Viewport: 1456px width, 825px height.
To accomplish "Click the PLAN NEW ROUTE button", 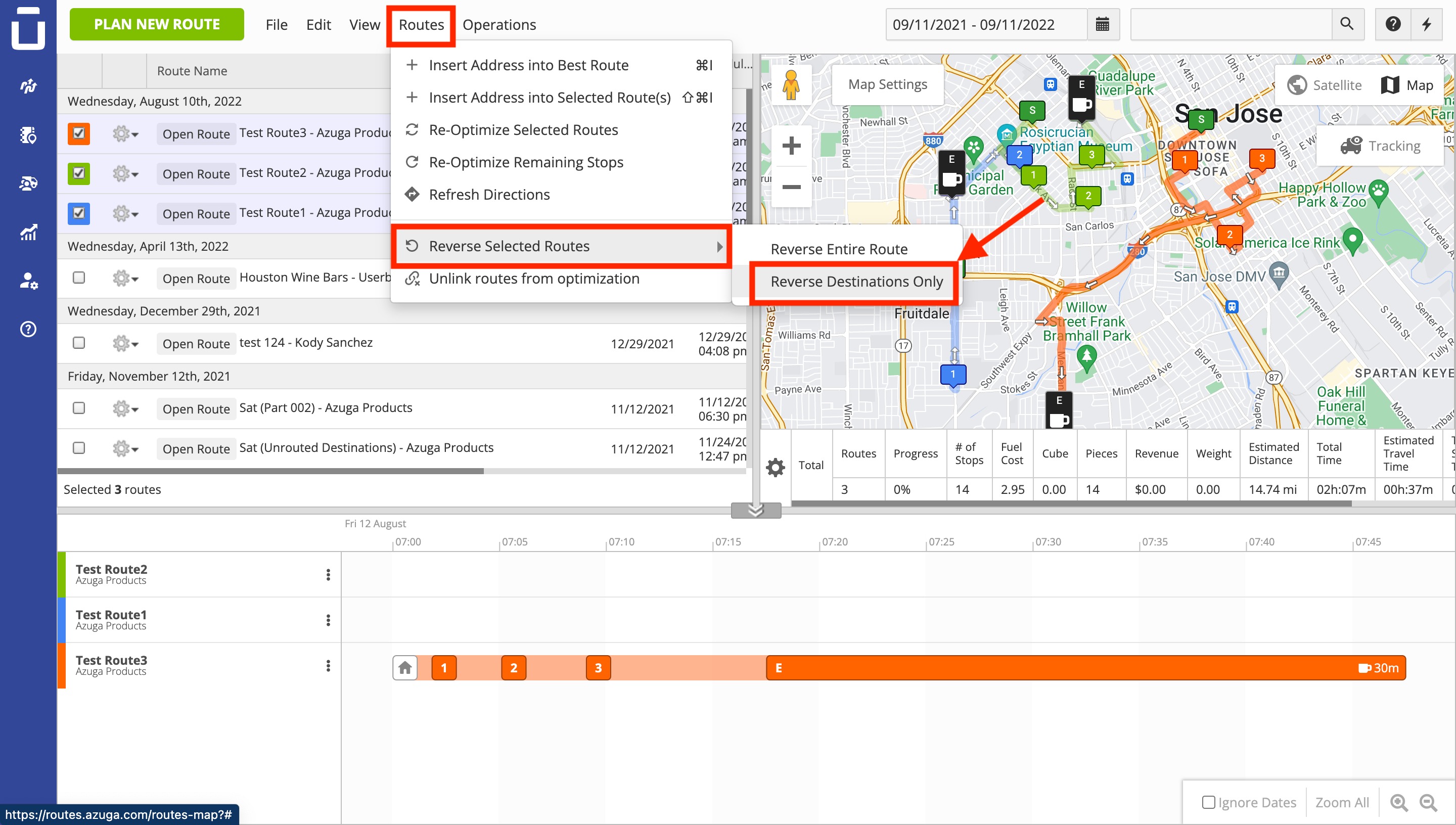I will coord(157,24).
